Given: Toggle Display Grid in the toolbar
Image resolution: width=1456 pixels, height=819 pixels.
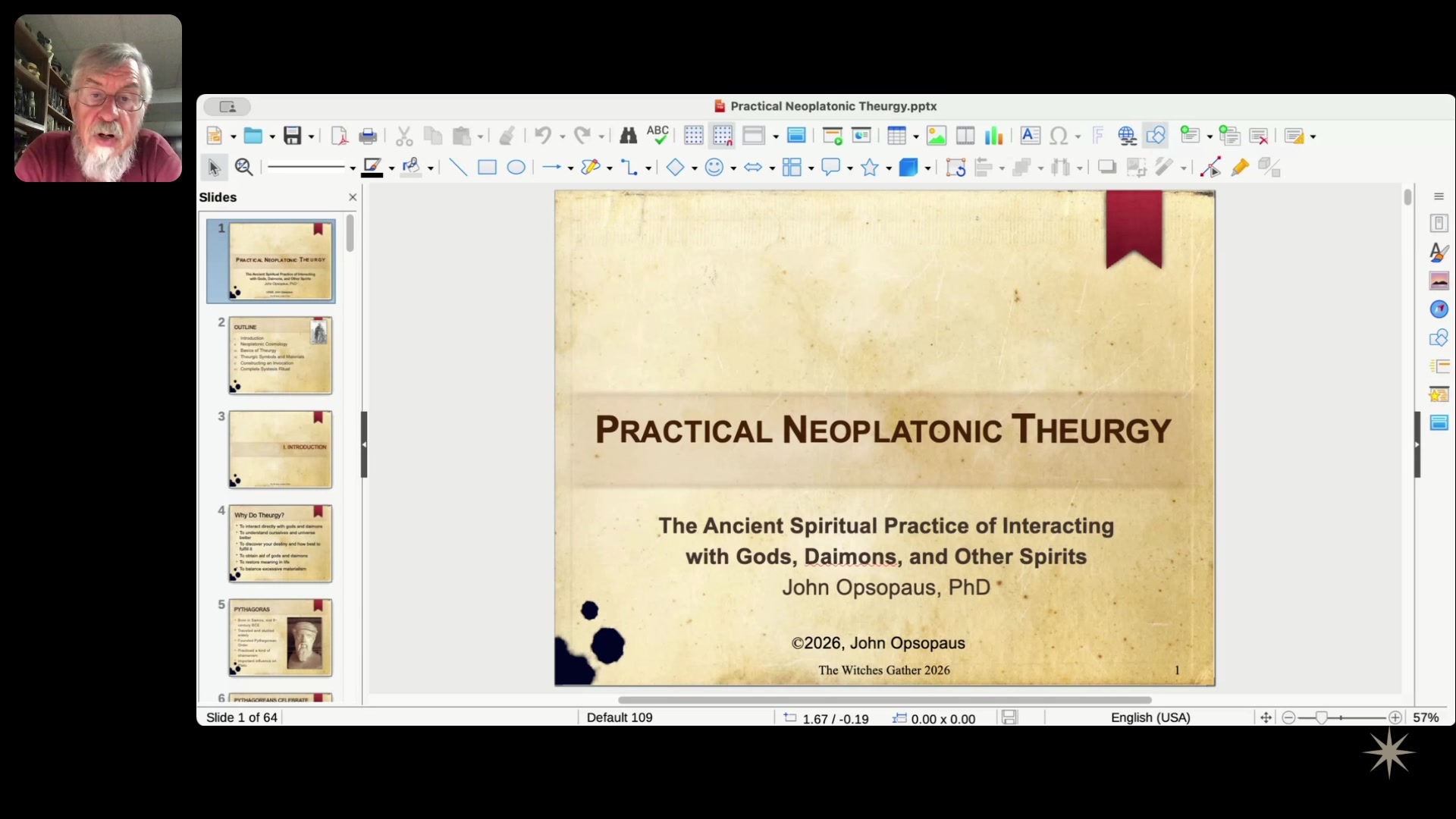Looking at the screenshot, I should pyautogui.click(x=693, y=136).
